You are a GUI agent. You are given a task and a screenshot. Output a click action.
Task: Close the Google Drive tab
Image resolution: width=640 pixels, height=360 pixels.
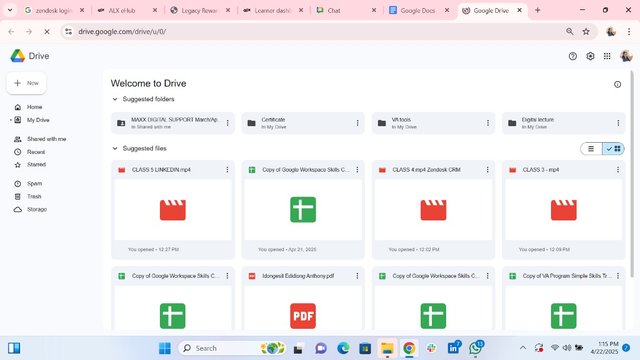click(519, 11)
